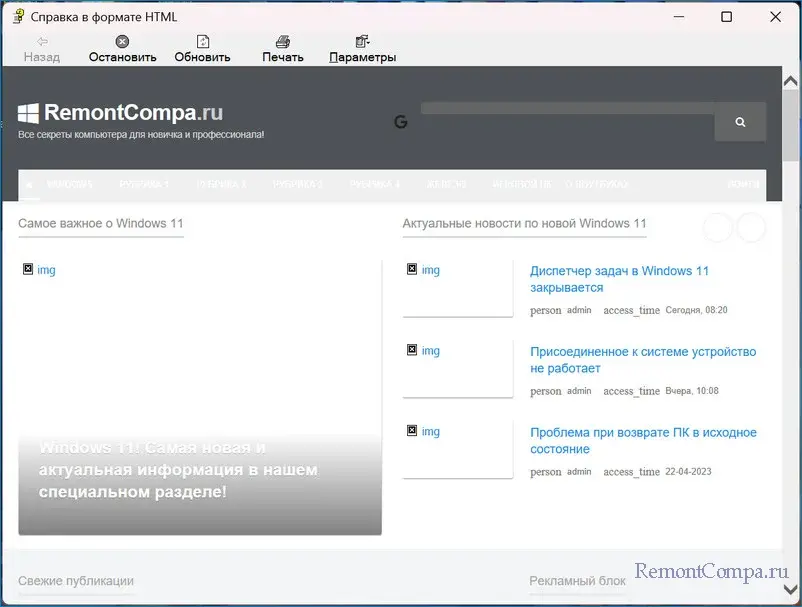Open the article Проблема при возврате ПК в исходное состояние
Viewport: 802px width, 607px height.
point(642,441)
